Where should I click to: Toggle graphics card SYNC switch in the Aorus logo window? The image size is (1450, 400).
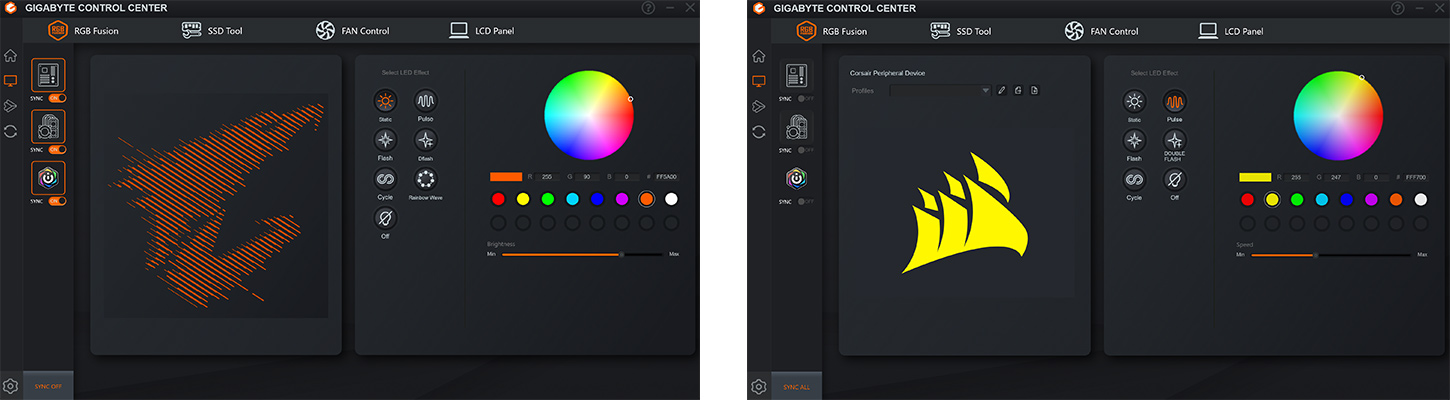coord(57,149)
